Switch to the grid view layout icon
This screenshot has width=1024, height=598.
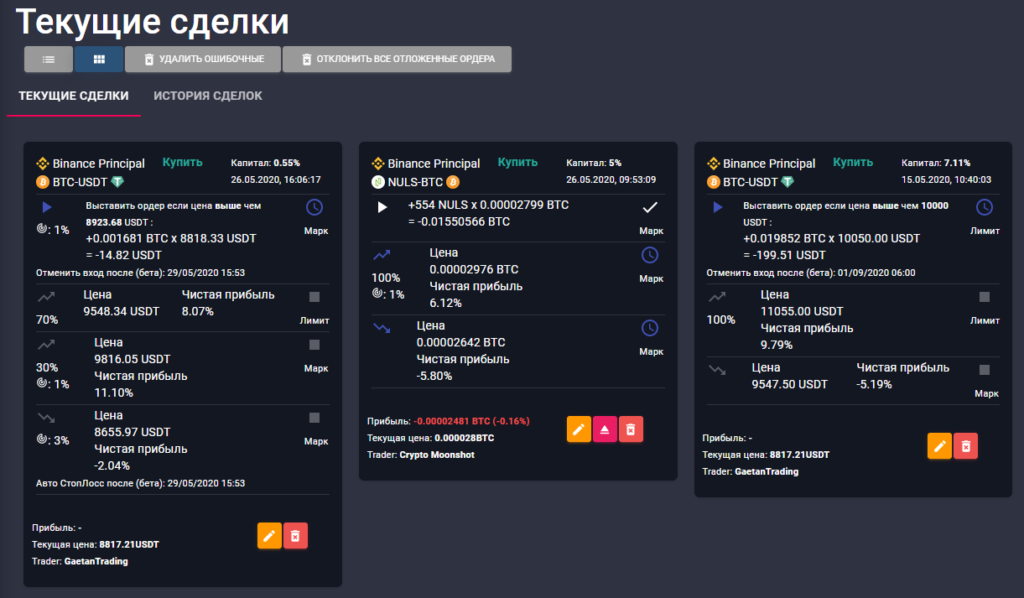point(98,59)
